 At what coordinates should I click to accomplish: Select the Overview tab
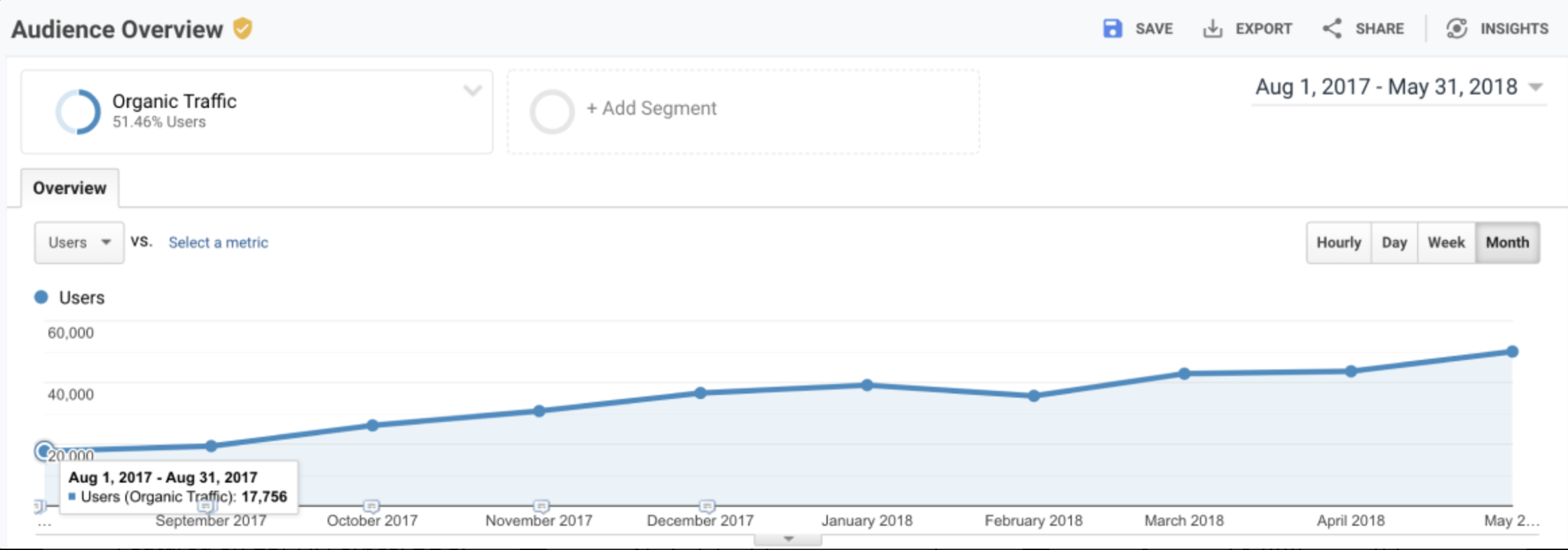(69, 188)
